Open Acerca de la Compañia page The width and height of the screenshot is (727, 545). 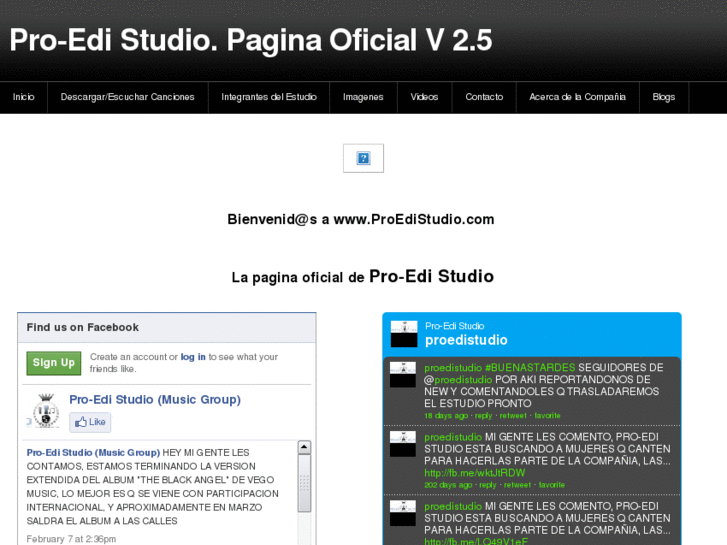click(x=578, y=97)
